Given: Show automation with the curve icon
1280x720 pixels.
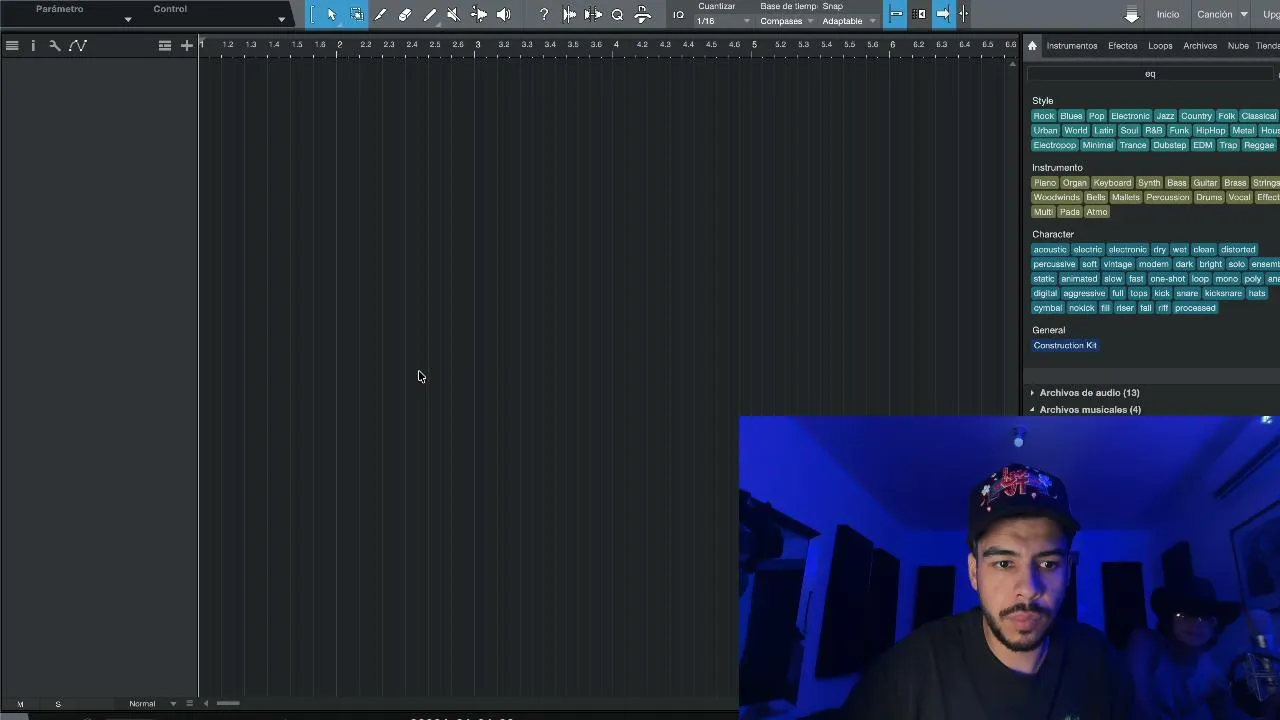Looking at the screenshot, I should point(77,45).
